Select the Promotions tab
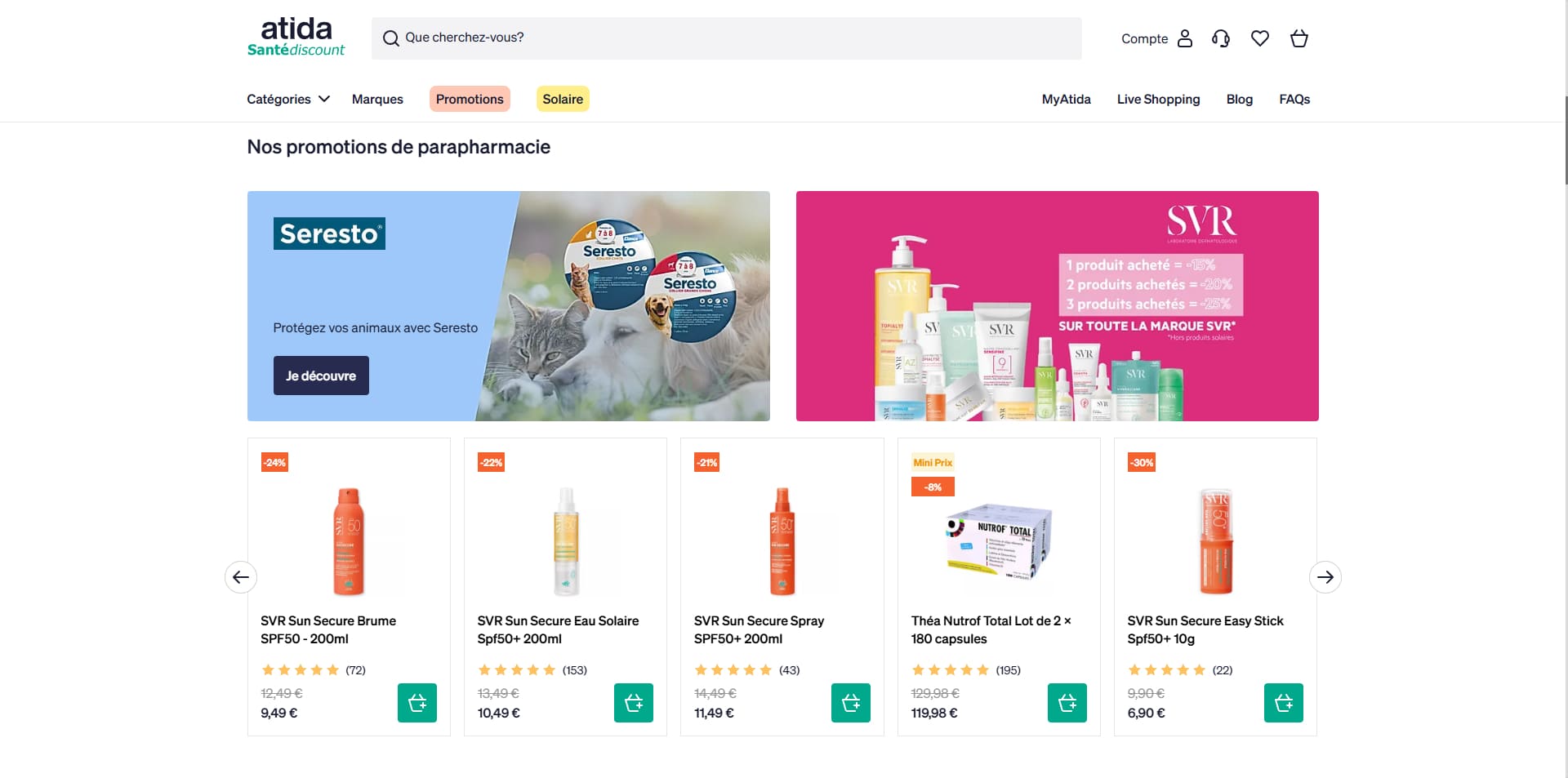Viewport: 1568px width, 778px height. (x=470, y=99)
